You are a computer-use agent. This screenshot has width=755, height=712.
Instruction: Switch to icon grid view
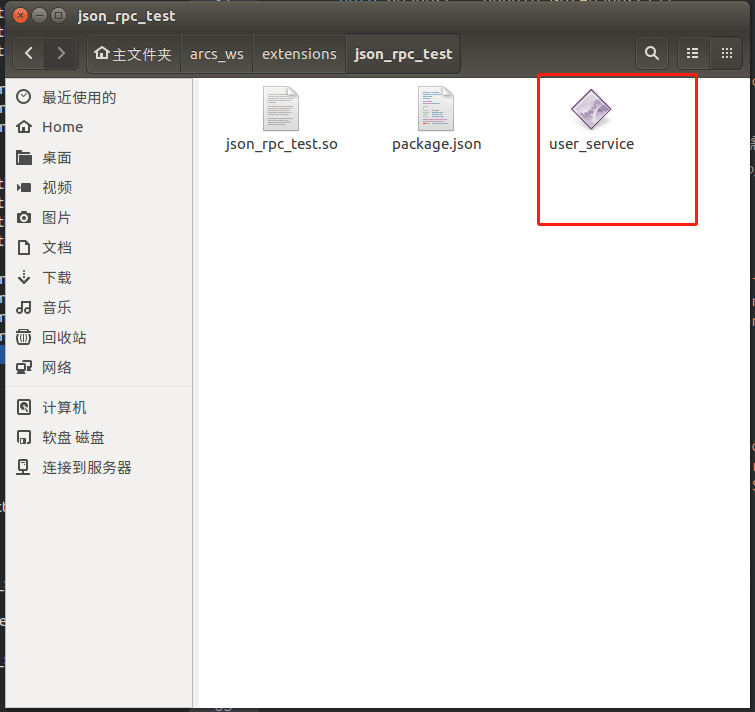point(727,53)
